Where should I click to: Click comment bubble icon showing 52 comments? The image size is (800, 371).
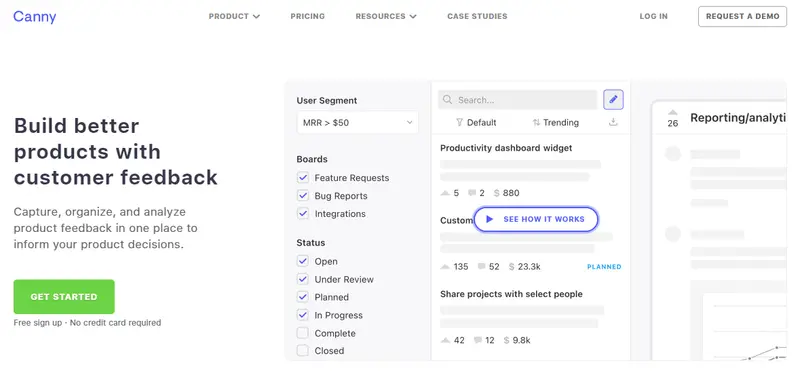481,266
